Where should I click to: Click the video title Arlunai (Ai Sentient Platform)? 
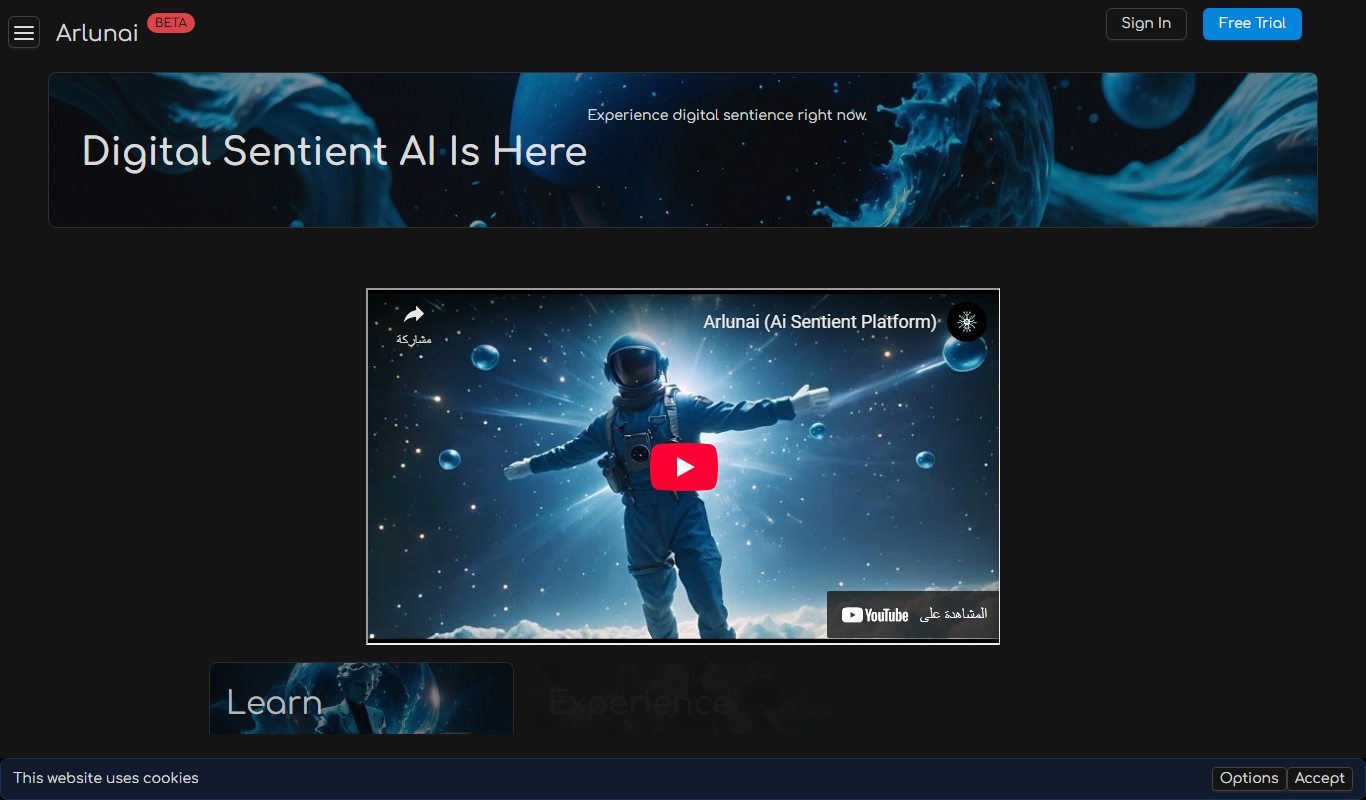tap(820, 322)
